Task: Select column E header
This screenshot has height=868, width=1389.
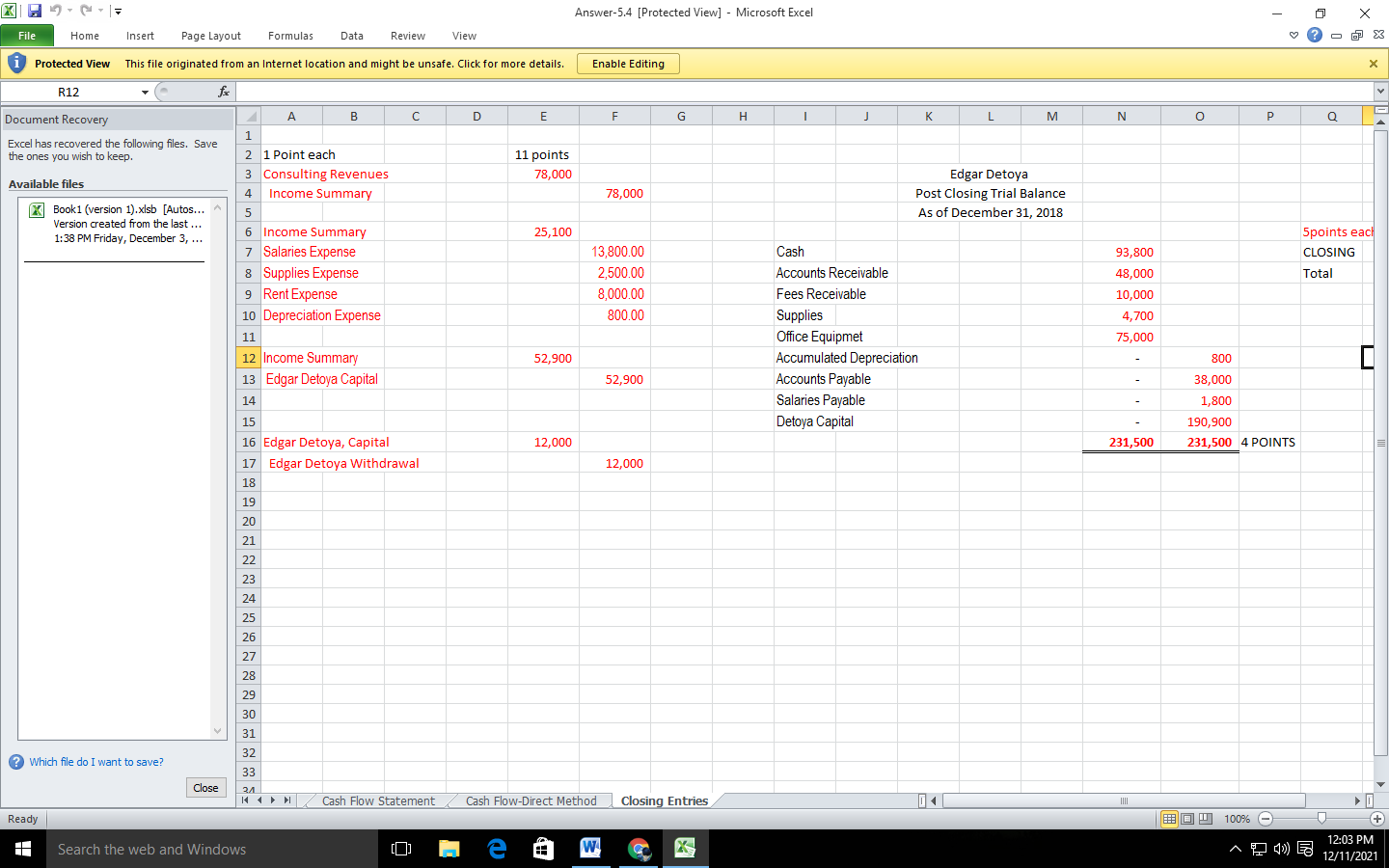Action: click(543, 116)
